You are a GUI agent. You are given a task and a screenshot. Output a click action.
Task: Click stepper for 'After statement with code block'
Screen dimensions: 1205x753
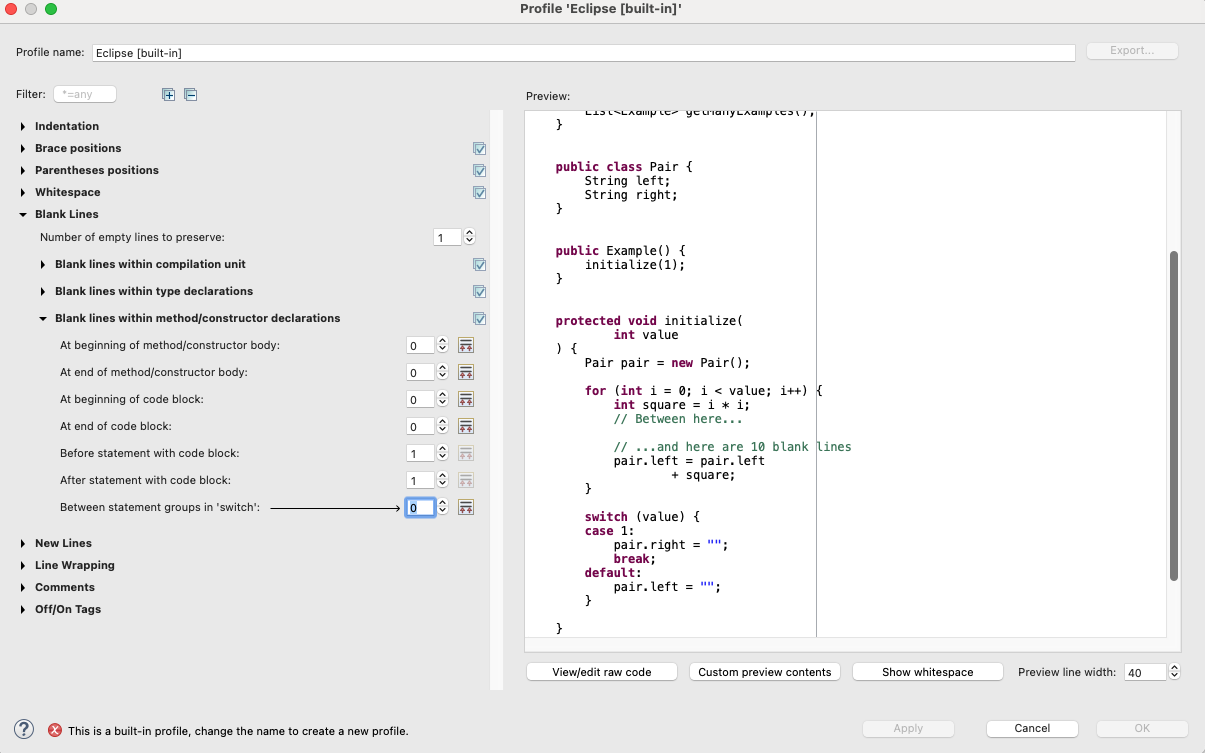tap(443, 480)
